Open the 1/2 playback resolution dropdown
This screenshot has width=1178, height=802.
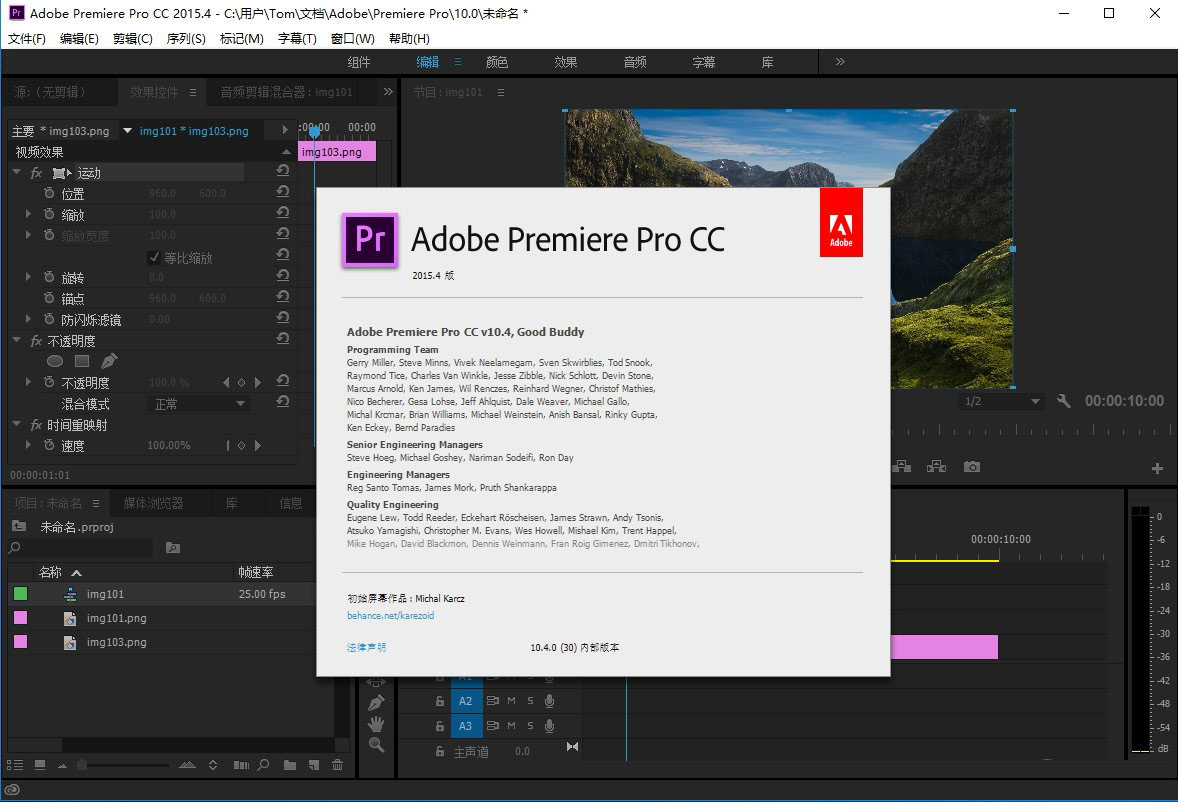point(1000,401)
